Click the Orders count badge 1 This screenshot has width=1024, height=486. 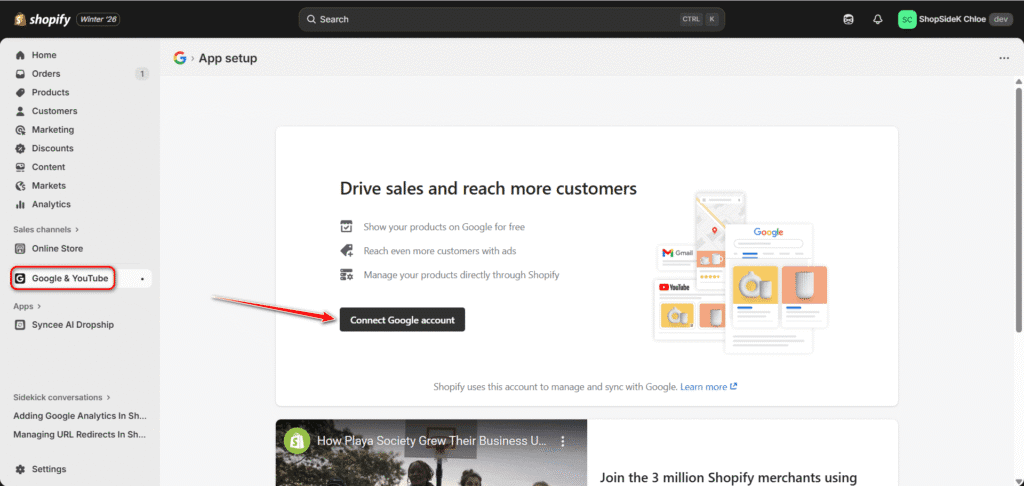pos(142,74)
